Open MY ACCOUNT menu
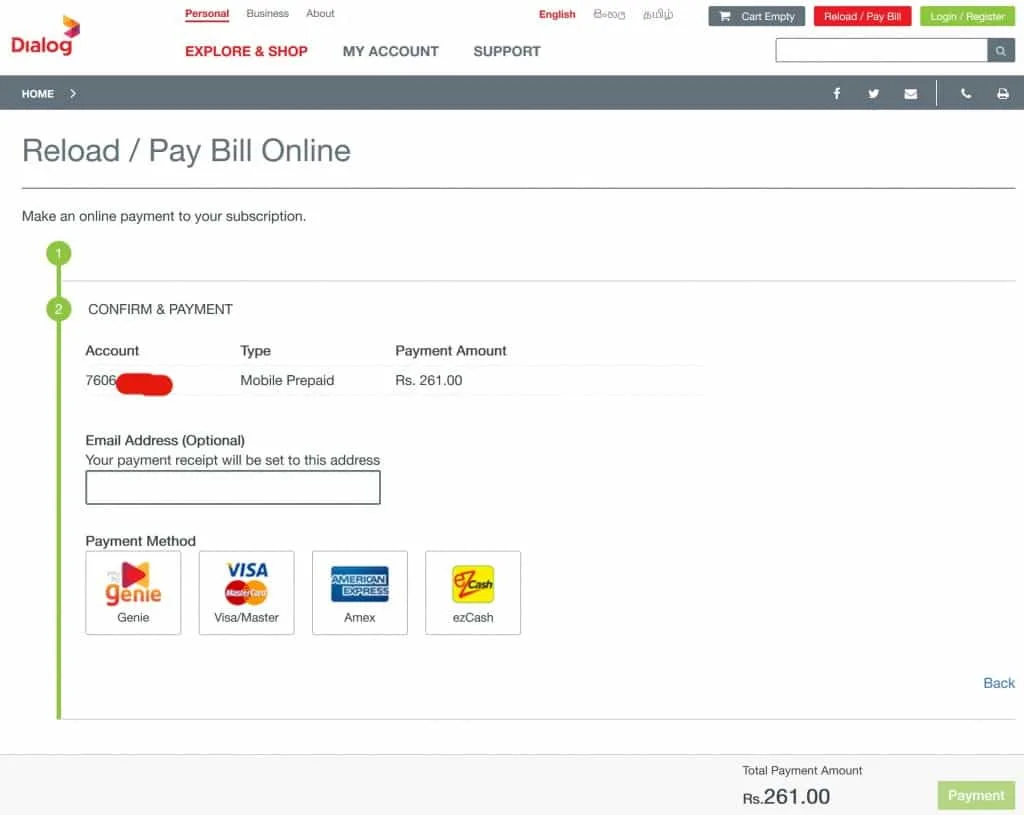The width and height of the screenshot is (1024, 815). click(390, 51)
